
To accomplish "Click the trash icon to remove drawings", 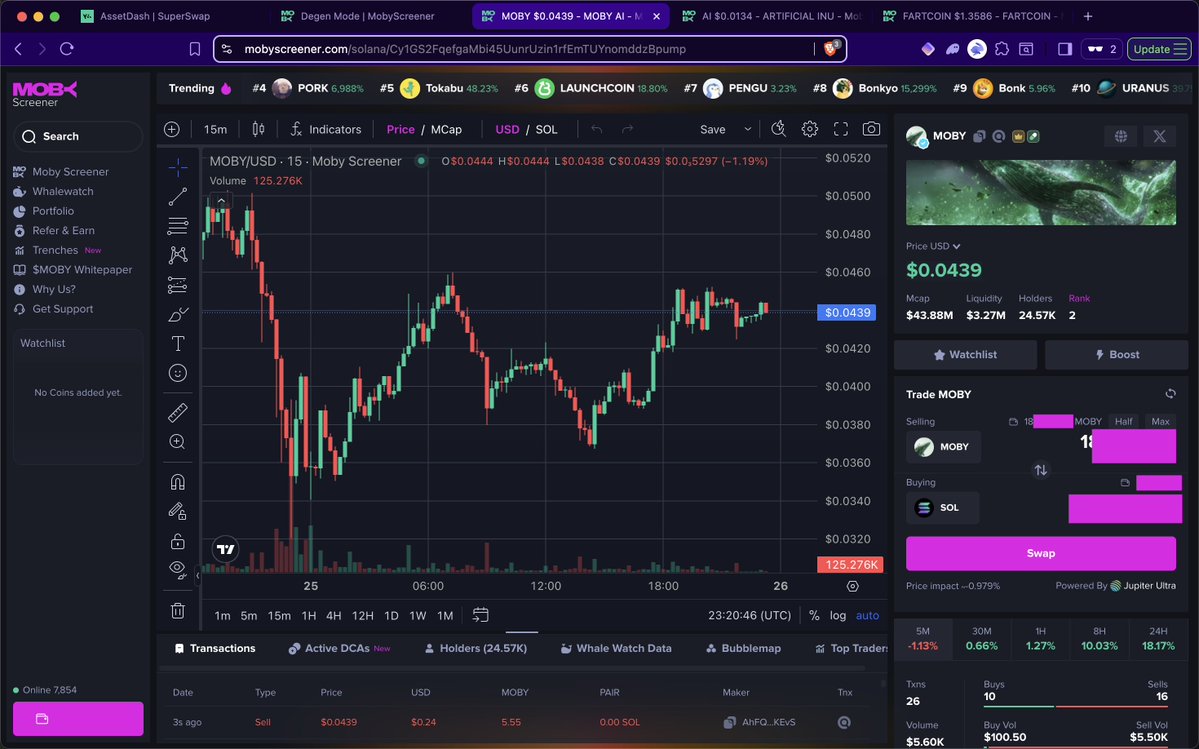I will click(177, 611).
